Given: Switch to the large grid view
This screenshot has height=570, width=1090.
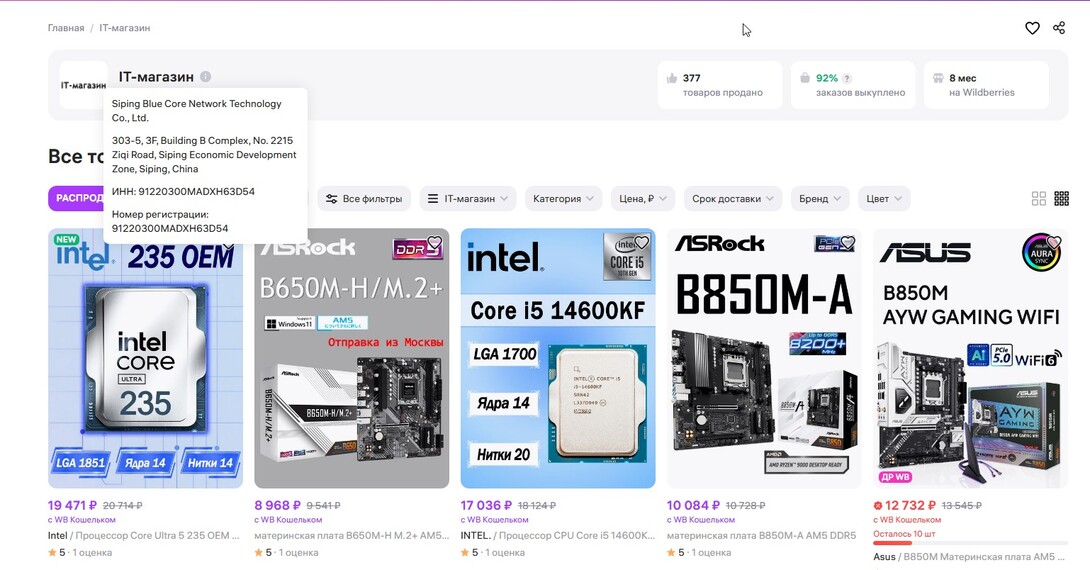Looking at the screenshot, I should pos(1039,199).
